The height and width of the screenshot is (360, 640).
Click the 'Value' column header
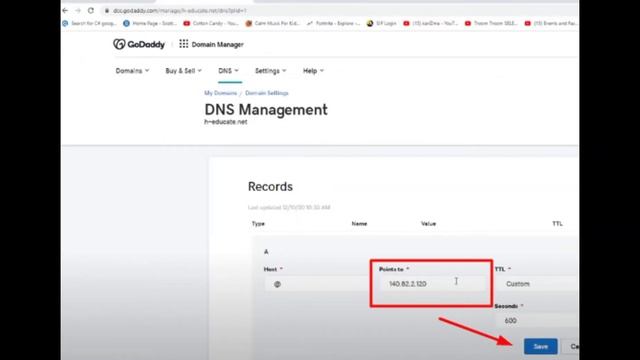428,224
